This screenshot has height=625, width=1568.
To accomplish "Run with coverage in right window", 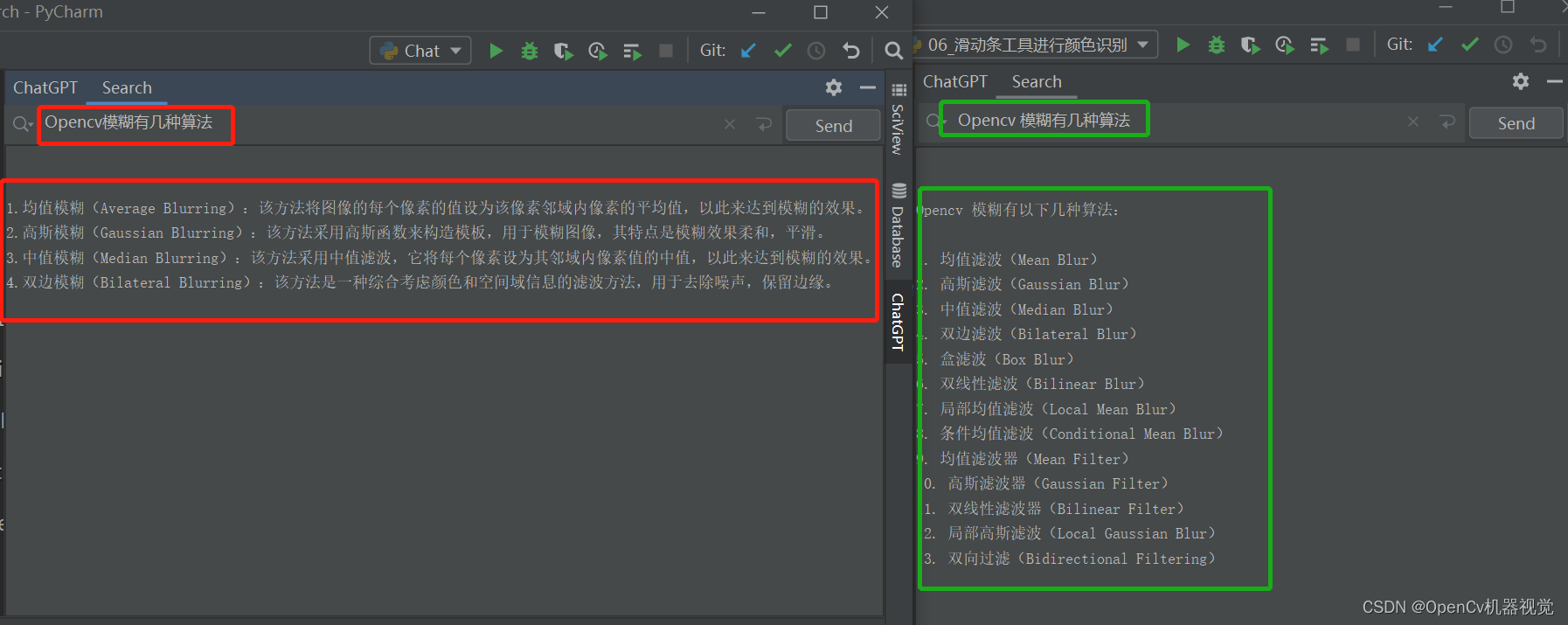I will (1250, 45).
